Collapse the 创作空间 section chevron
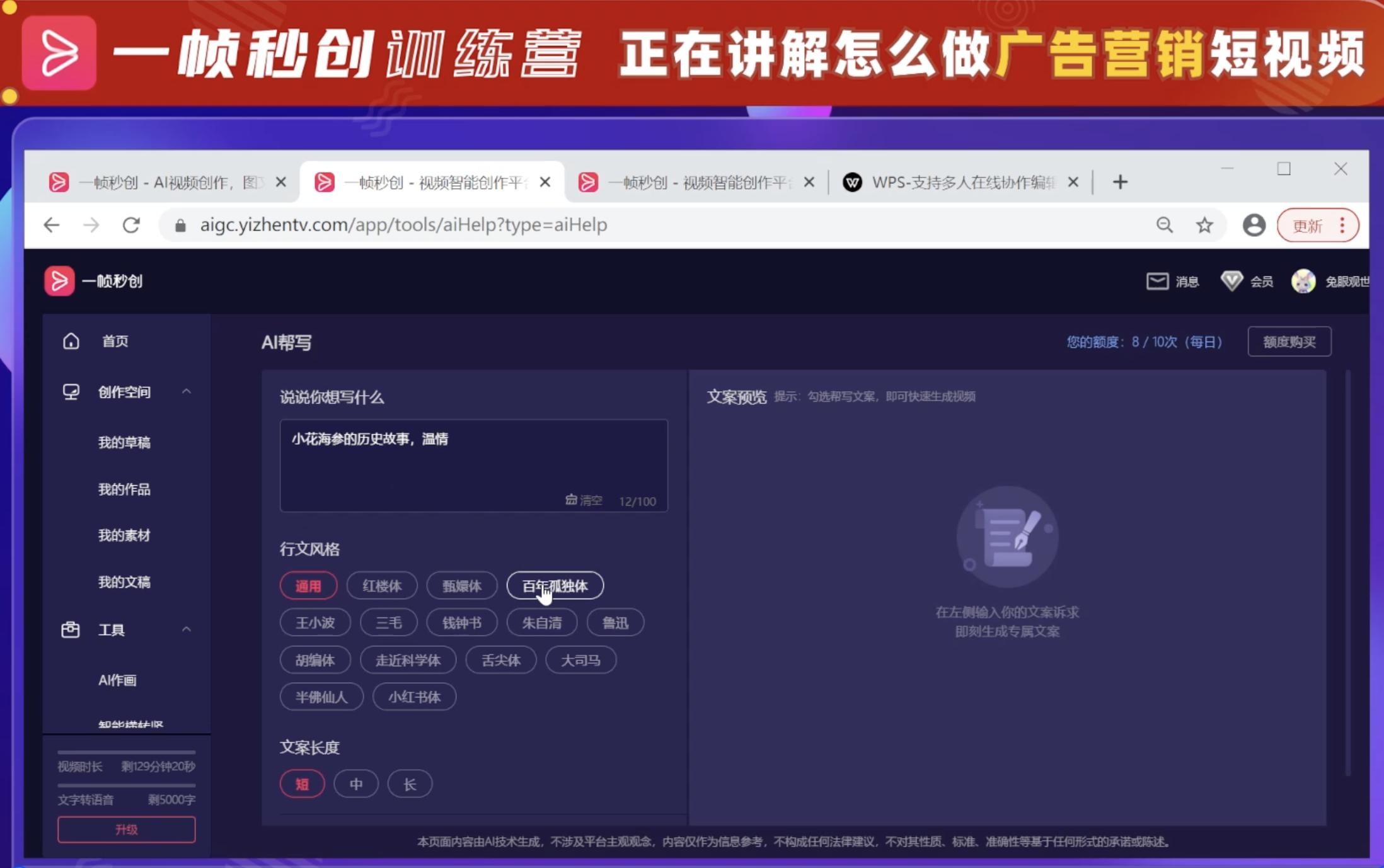This screenshot has height=868, width=1384. [186, 391]
